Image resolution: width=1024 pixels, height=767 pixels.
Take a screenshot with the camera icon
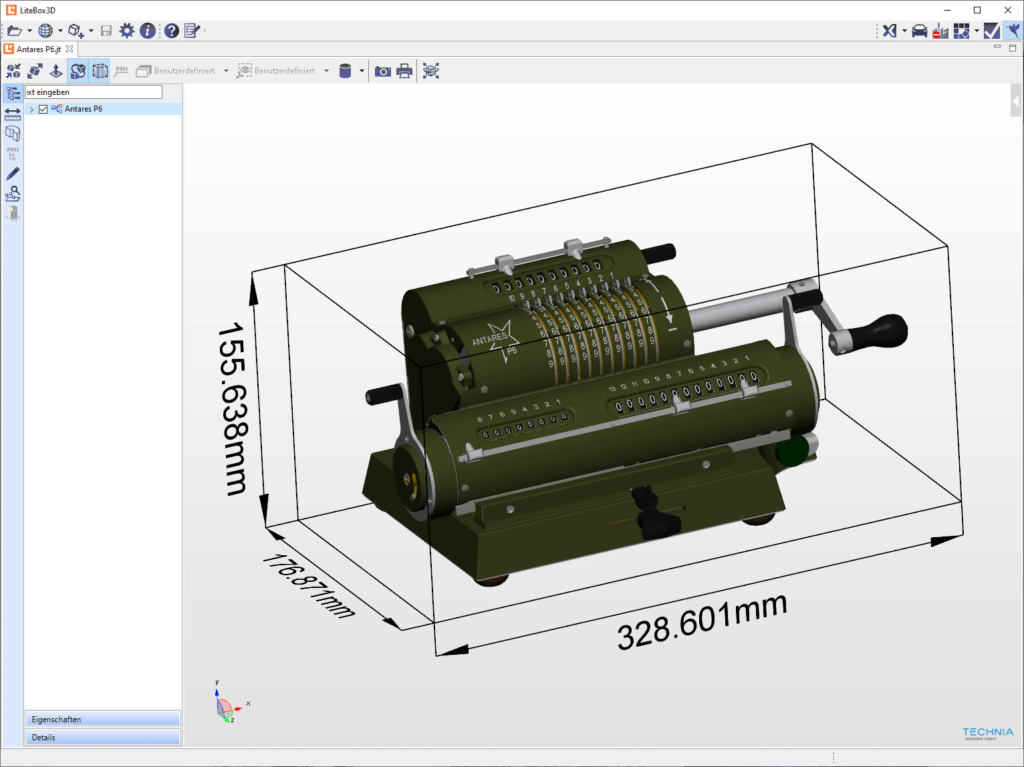383,71
